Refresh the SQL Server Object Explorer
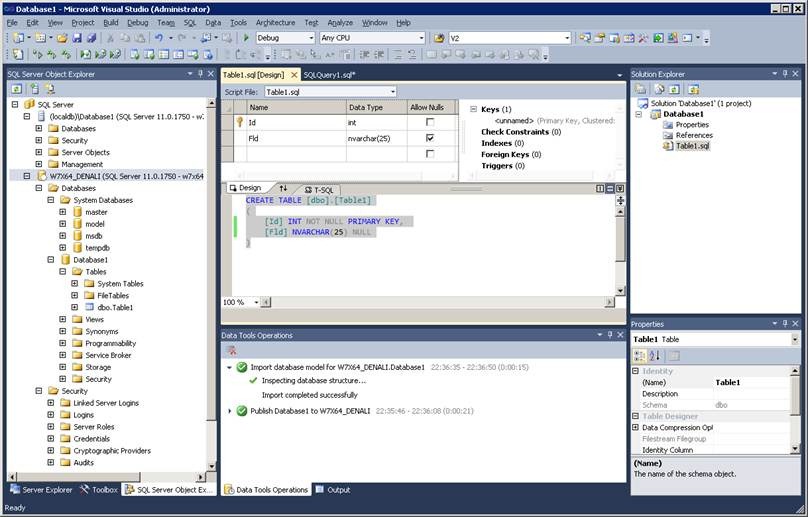 point(17,89)
